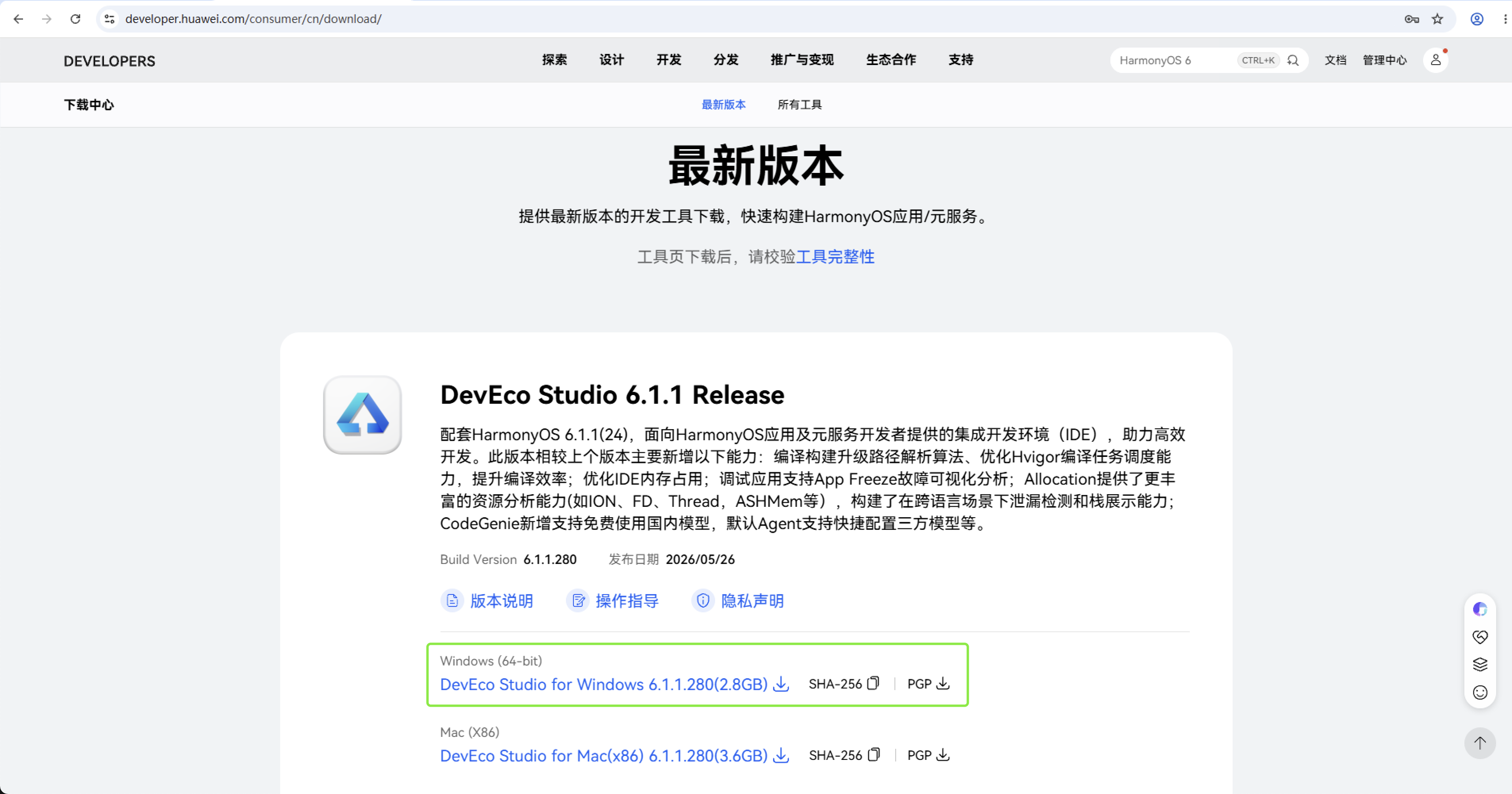Click the browser address bar URL
The width and height of the screenshot is (1512, 794).
[x=253, y=19]
